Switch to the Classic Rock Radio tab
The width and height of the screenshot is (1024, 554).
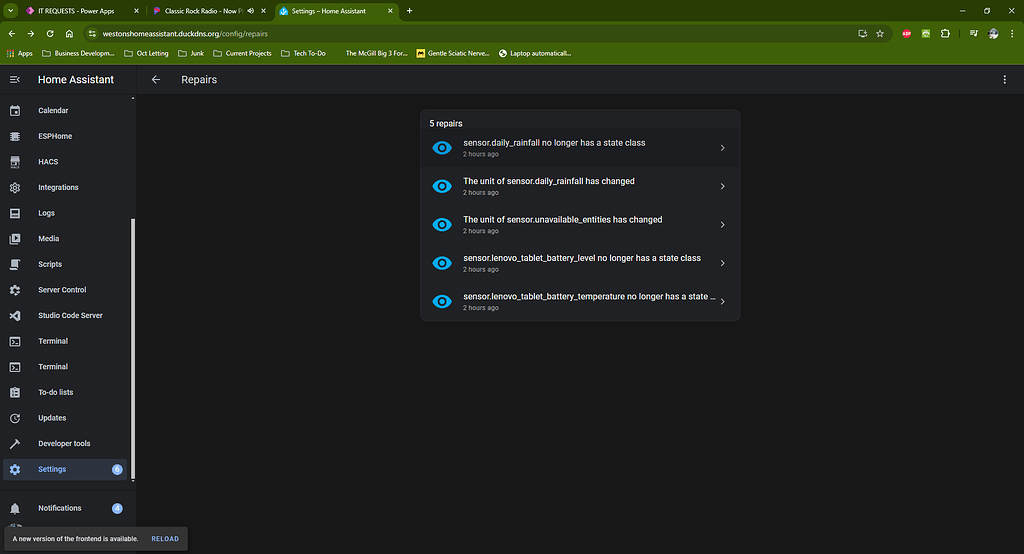point(203,11)
